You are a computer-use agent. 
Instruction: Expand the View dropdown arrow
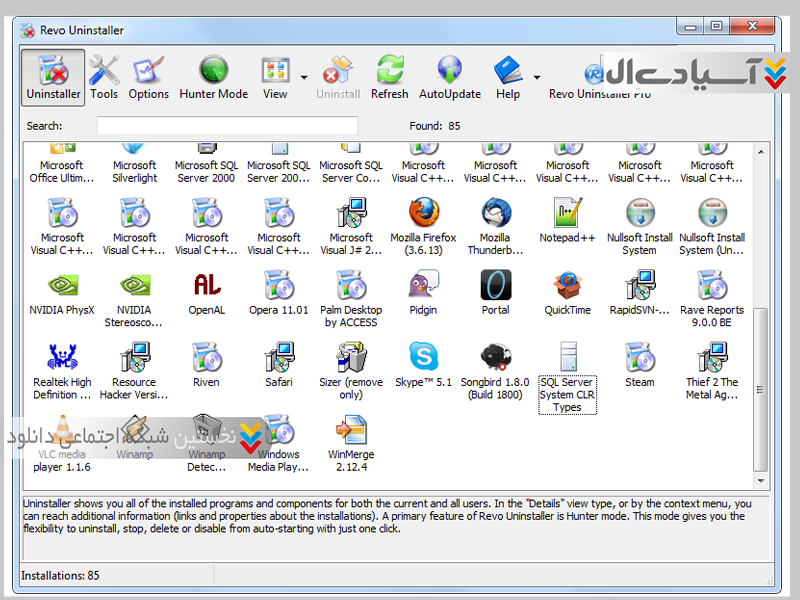(x=303, y=77)
